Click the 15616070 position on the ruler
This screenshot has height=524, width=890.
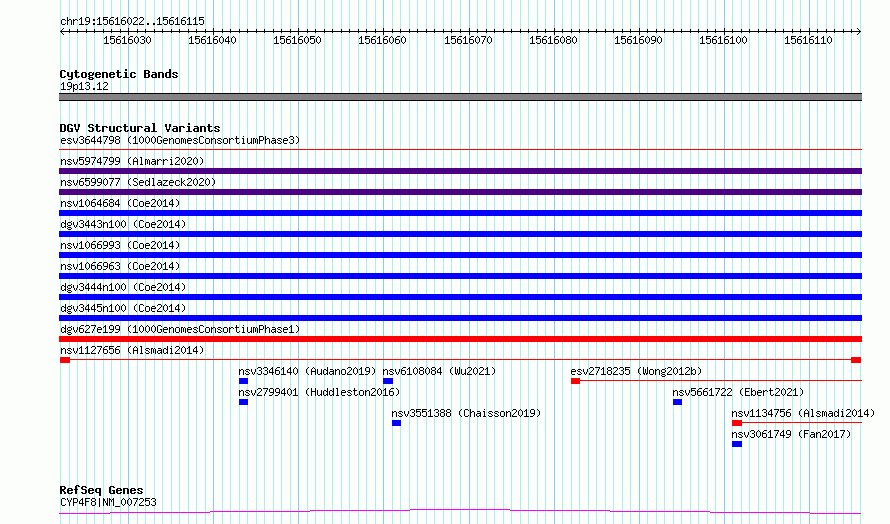pyautogui.click(x=468, y=40)
